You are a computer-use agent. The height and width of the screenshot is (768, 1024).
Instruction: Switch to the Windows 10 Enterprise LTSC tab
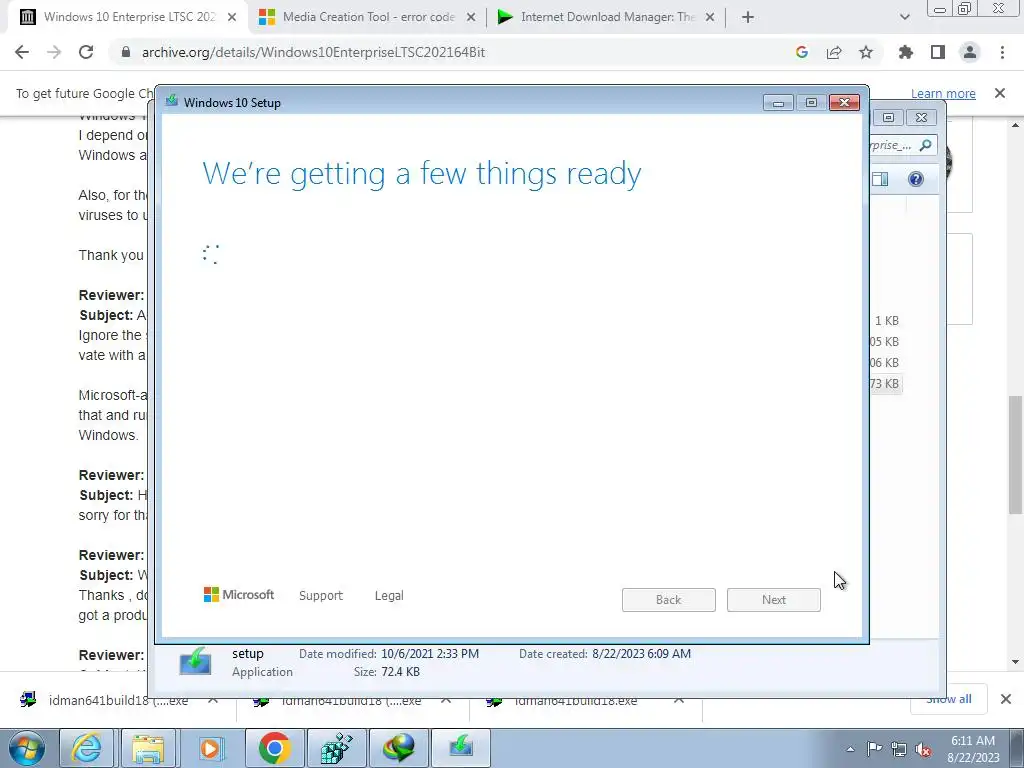(x=129, y=18)
